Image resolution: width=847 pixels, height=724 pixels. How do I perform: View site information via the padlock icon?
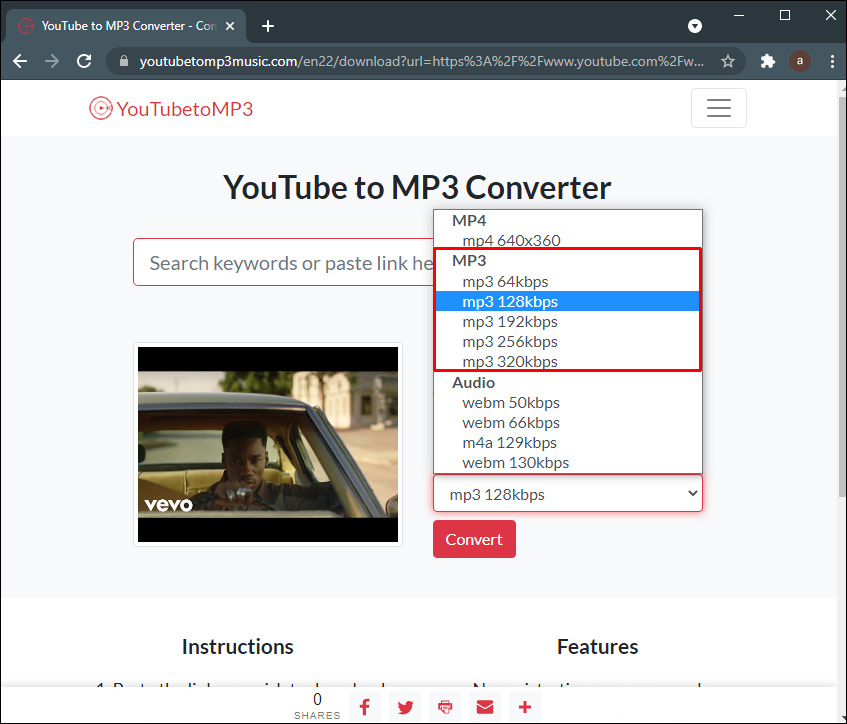point(124,61)
